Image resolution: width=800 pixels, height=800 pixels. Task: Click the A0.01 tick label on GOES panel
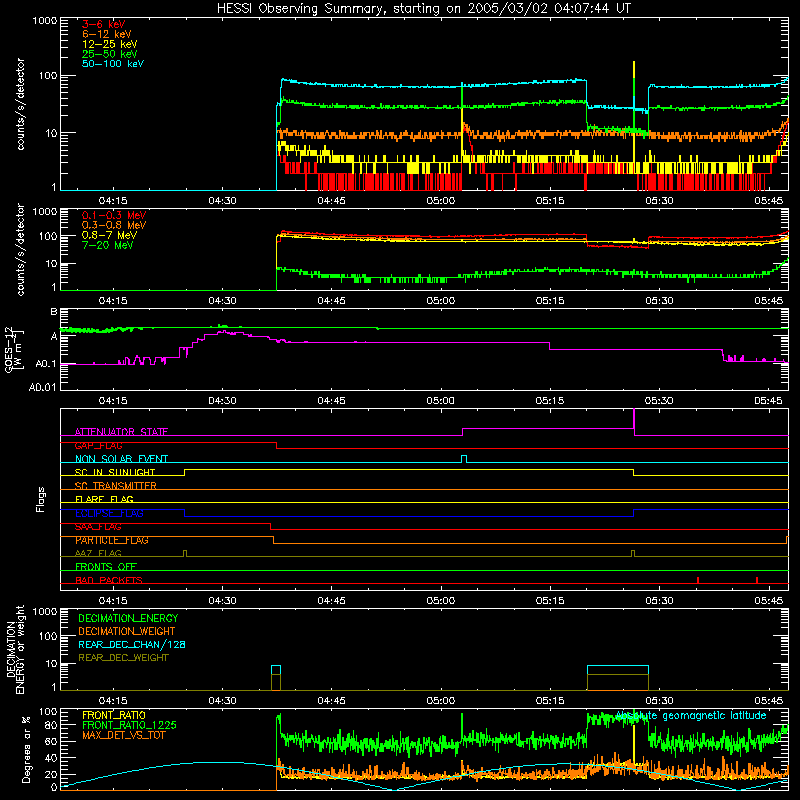point(42,387)
